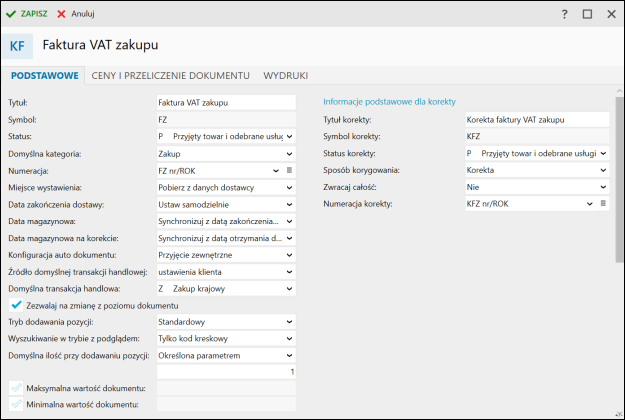This screenshot has height=420, width=625.
Task: Open help via the question mark icon
Action: pos(564,14)
